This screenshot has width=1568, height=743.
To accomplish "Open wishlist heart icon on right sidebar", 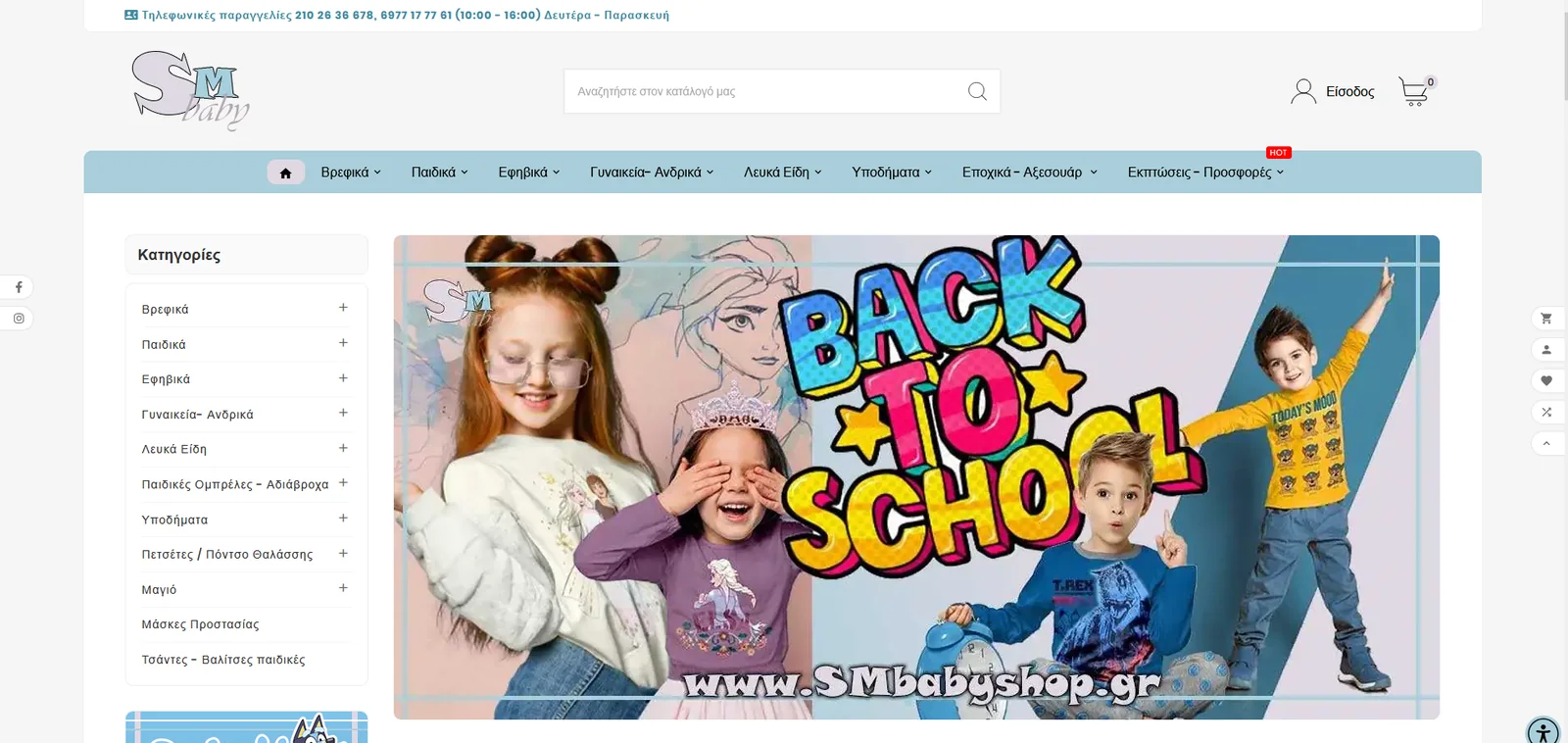I will coord(1546,381).
